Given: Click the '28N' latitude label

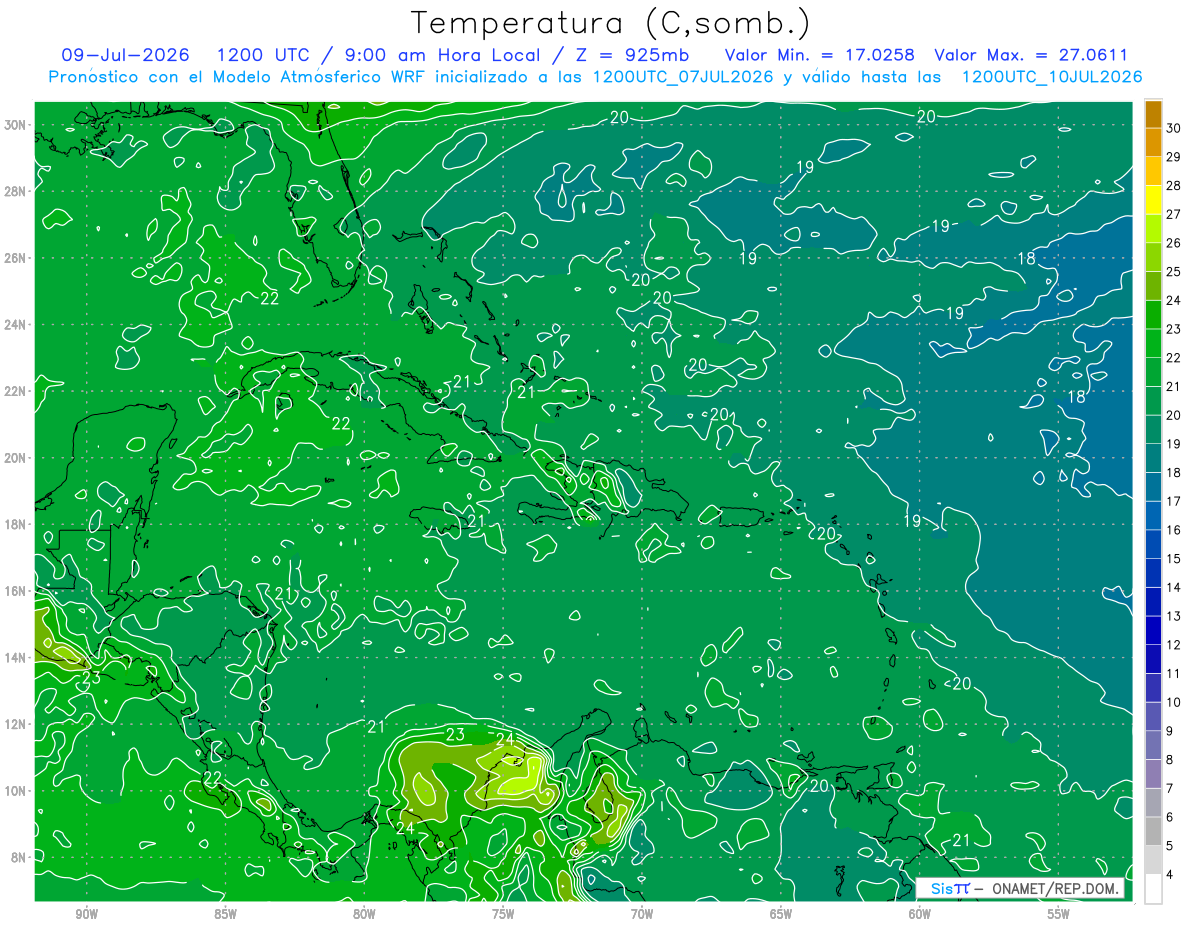Looking at the screenshot, I should [x=15, y=191].
